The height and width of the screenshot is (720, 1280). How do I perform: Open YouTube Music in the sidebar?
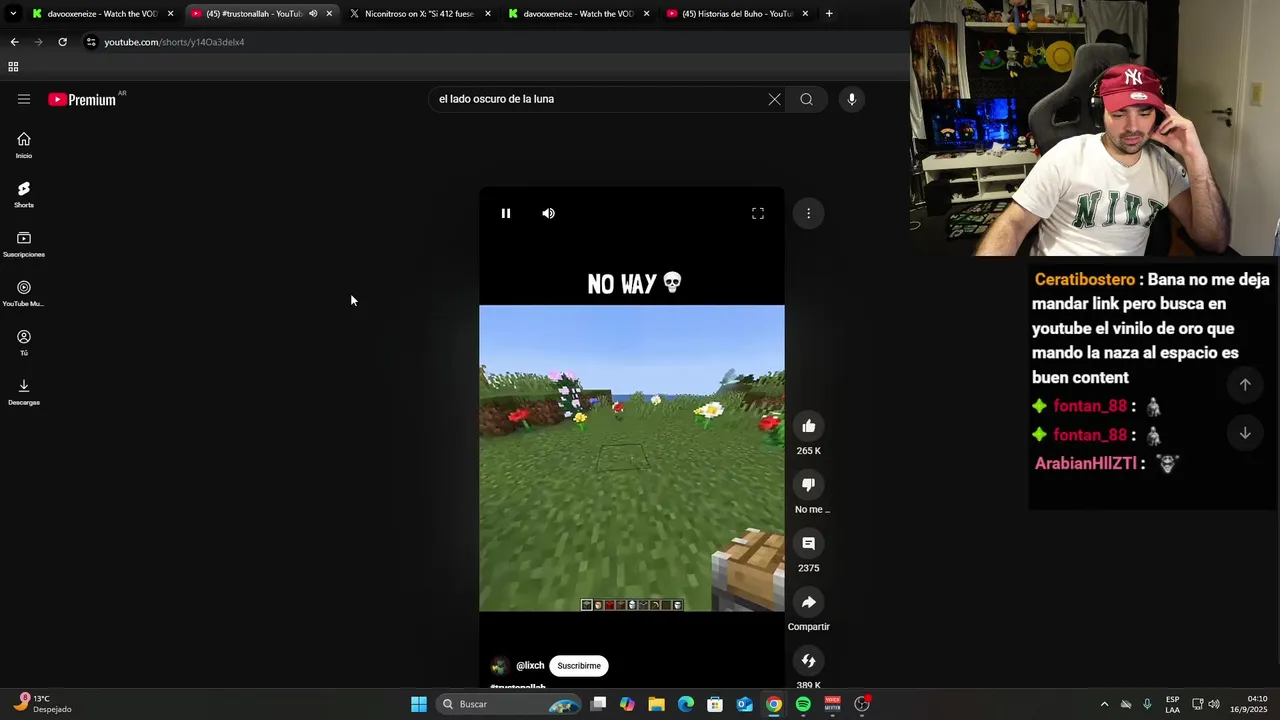point(24,293)
